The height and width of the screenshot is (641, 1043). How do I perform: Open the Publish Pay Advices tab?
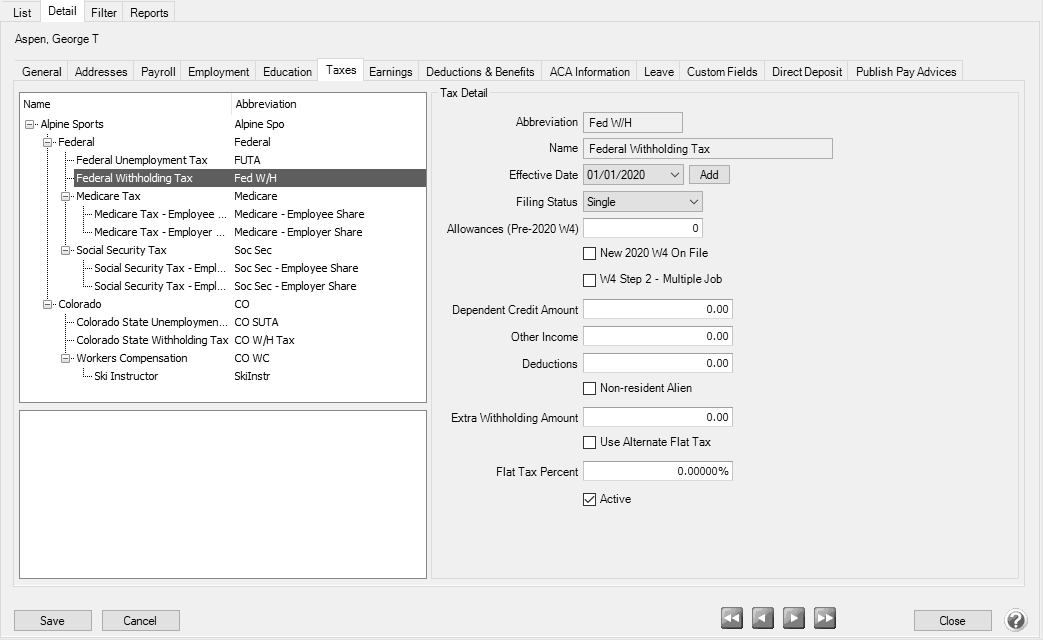click(x=906, y=72)
